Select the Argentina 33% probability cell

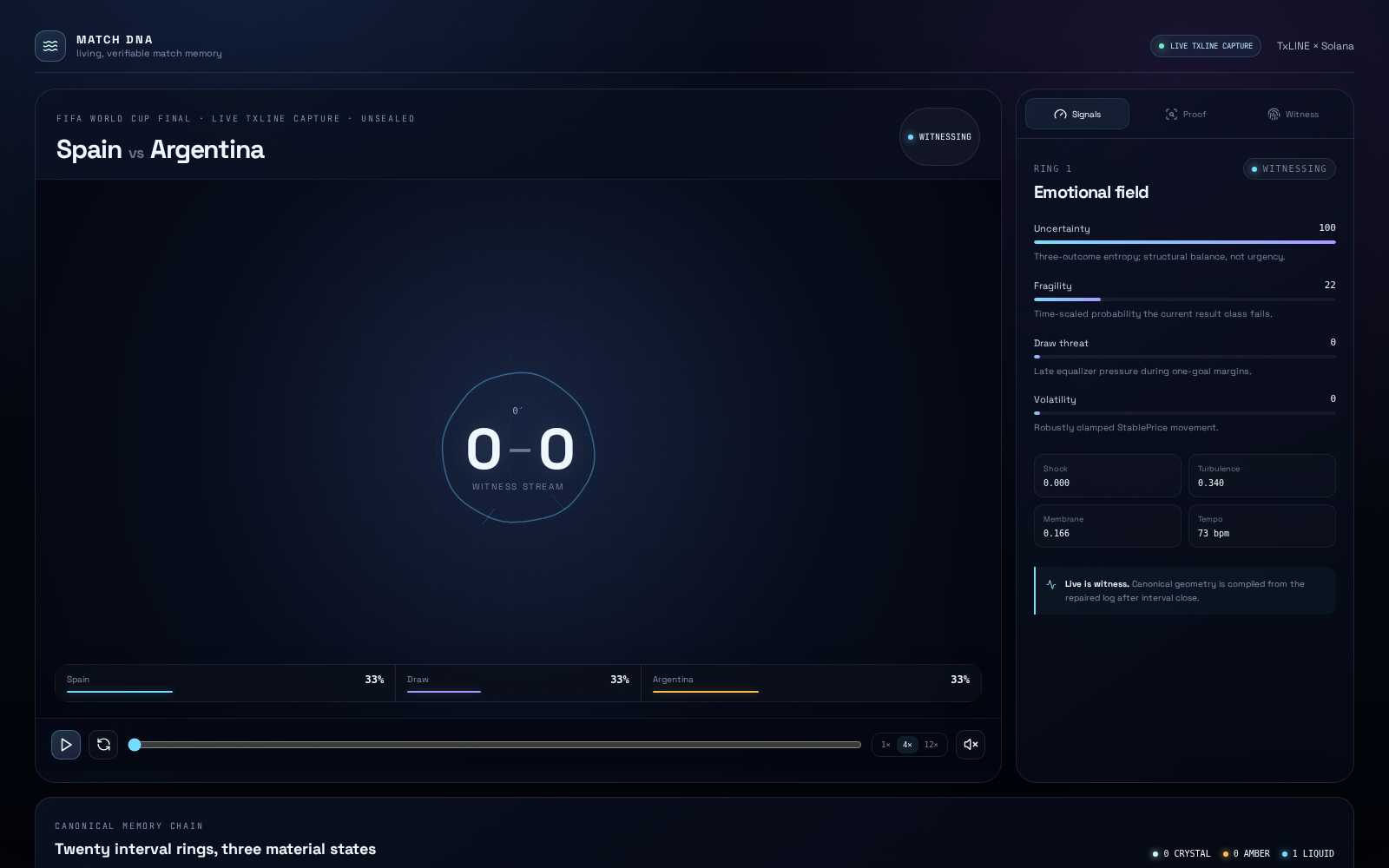point(811,683)
